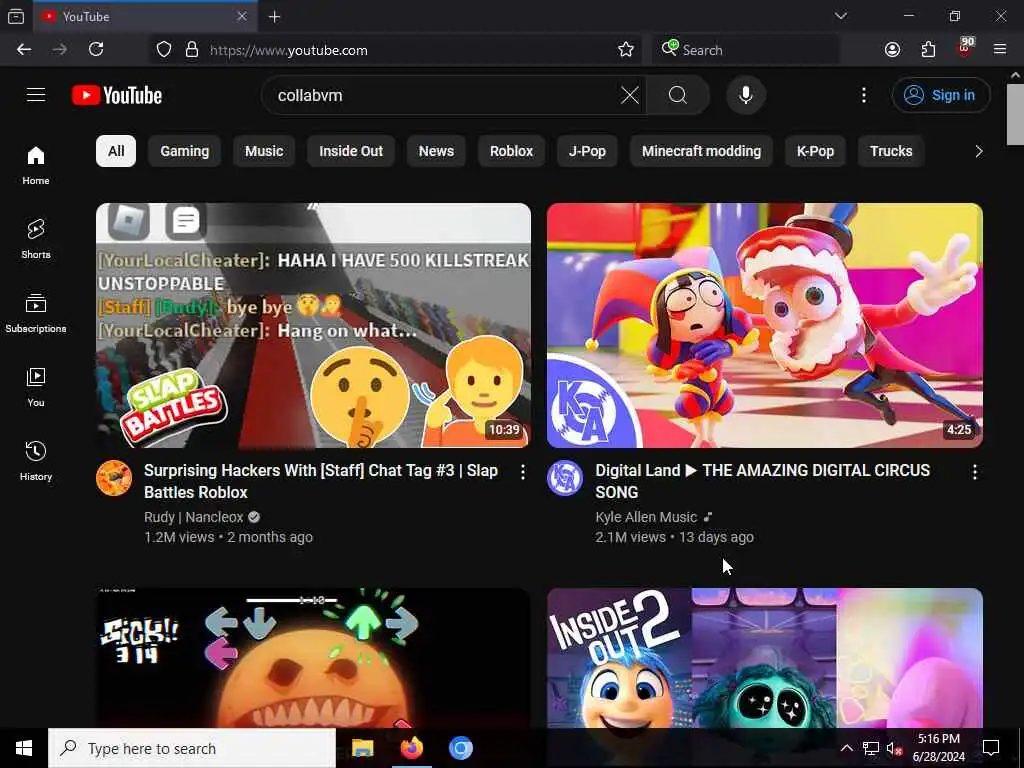The width and height of the screenshot is (1024, 768).
Task: Open the blue circular browser icon in the taskbar
Action: click(460, 748)
